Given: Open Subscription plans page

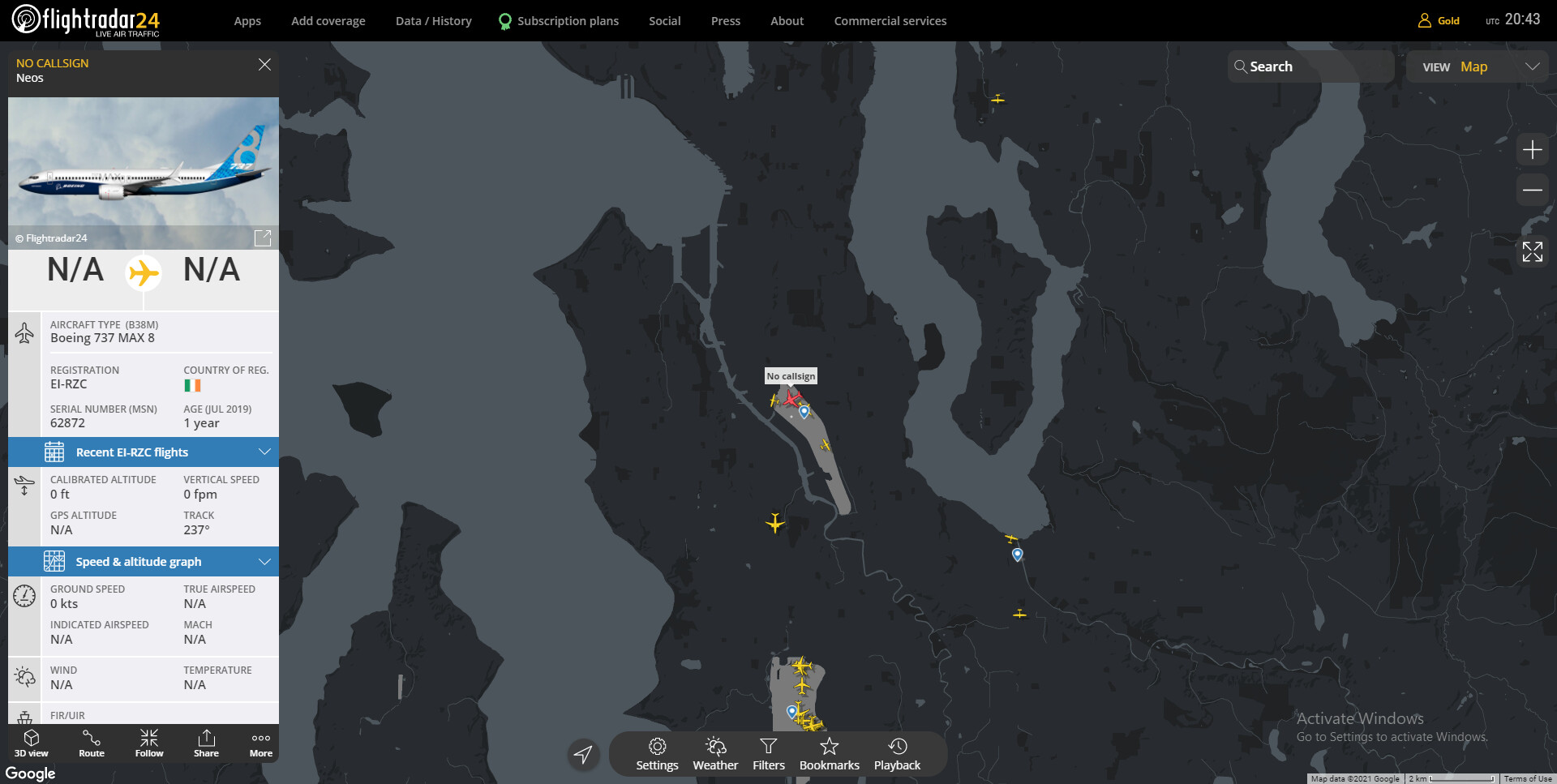Looking at the screenshot, I should [x=559, y=21].
